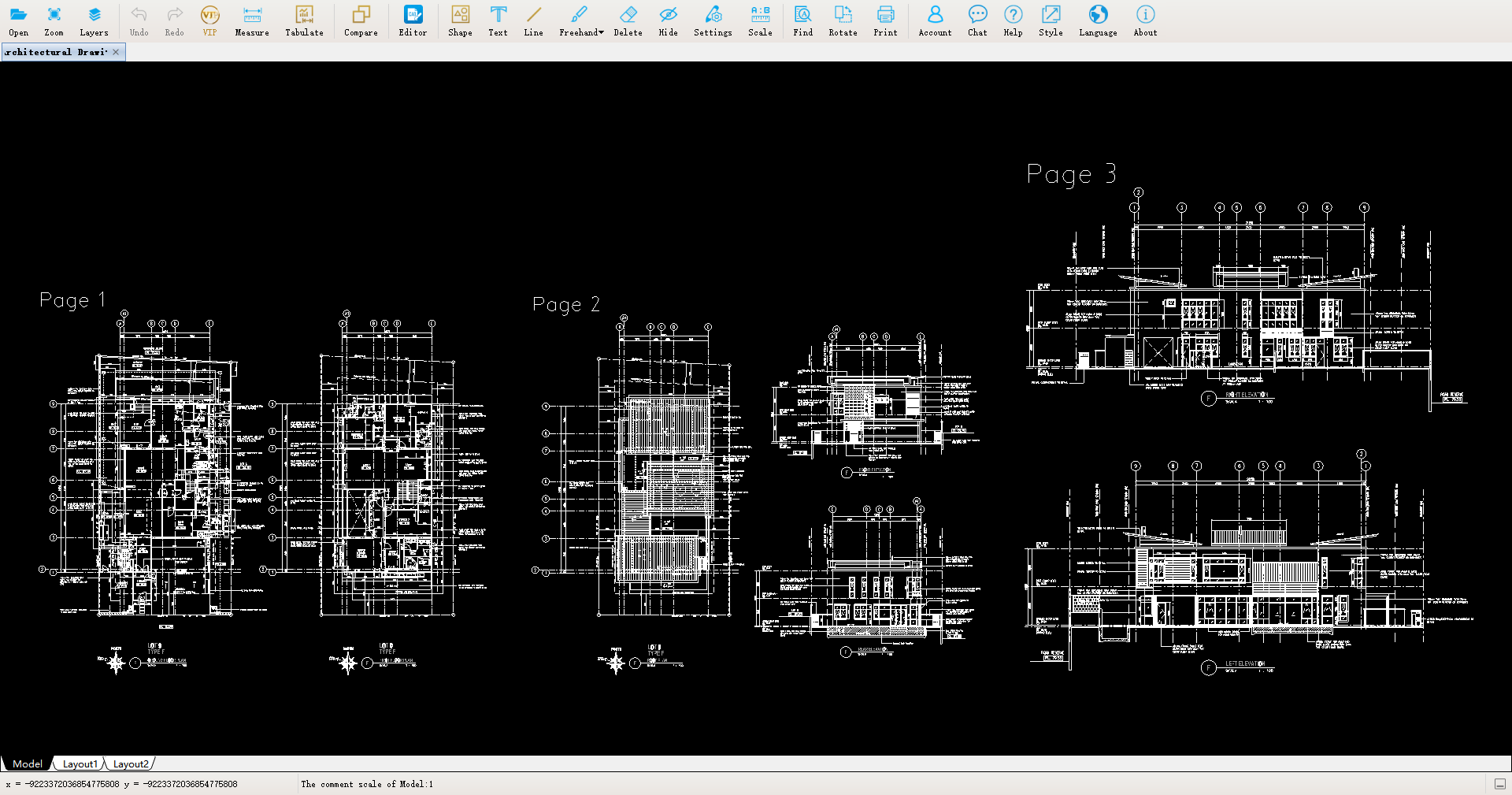Pick the Line drawing tool
Viewport: 1512px width, 795px height.
click(533, 20)
